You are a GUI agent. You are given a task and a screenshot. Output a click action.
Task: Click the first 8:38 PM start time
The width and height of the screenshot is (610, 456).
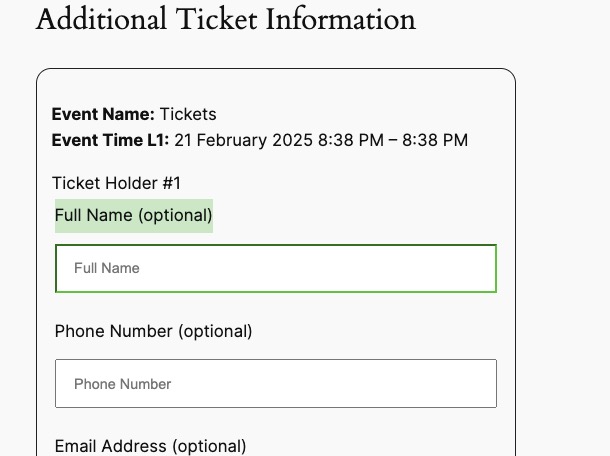tap(351, 140)
